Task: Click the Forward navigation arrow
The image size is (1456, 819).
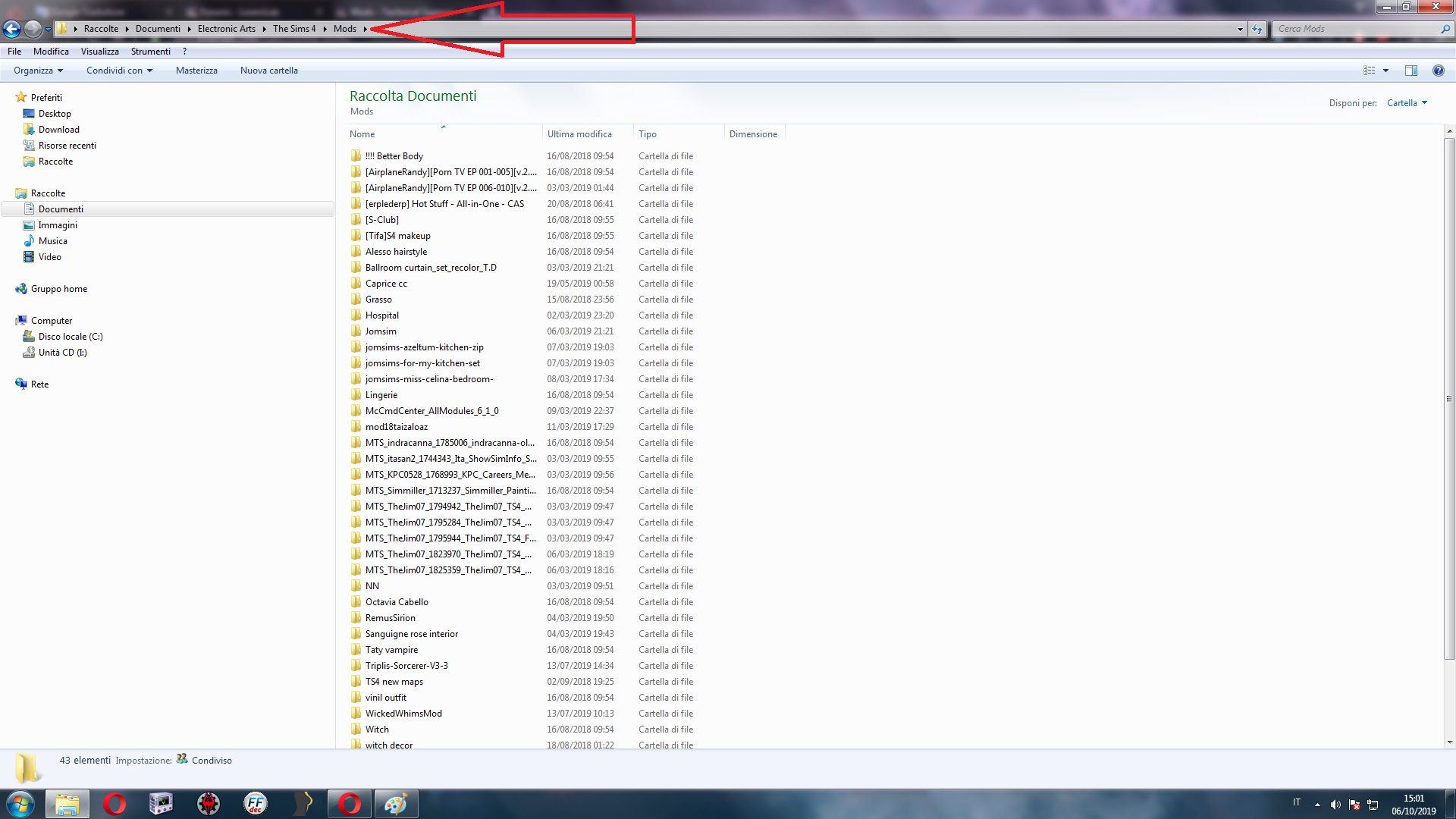Action: pyautogui.click(x=33, y=29)
